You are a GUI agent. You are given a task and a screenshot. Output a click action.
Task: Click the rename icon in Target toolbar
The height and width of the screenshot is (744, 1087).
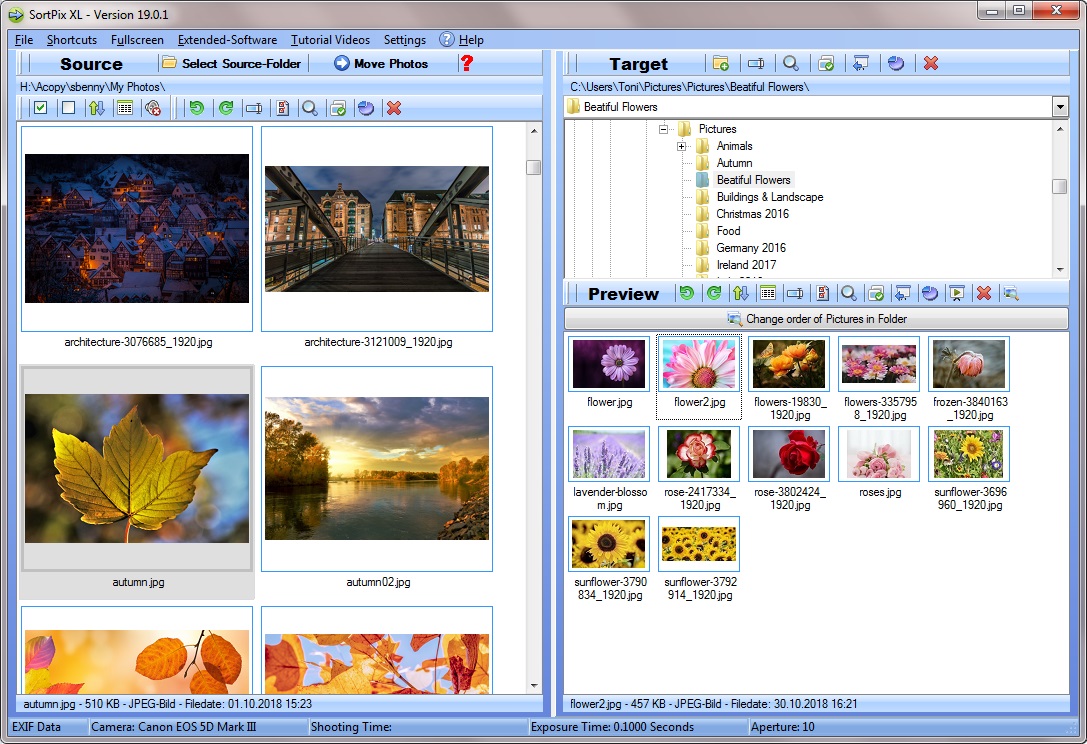[x=756, y=63]
